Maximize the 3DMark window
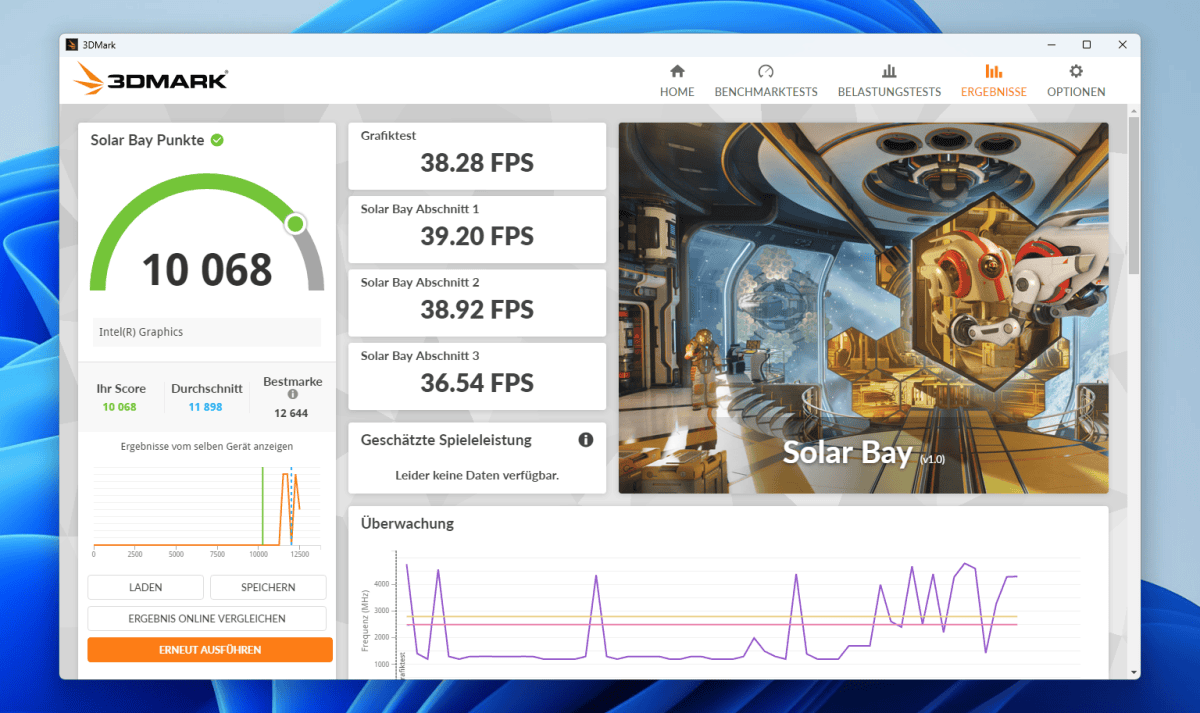The height and width of the screenshot is (713, 1200). (x=1086, y=45)
